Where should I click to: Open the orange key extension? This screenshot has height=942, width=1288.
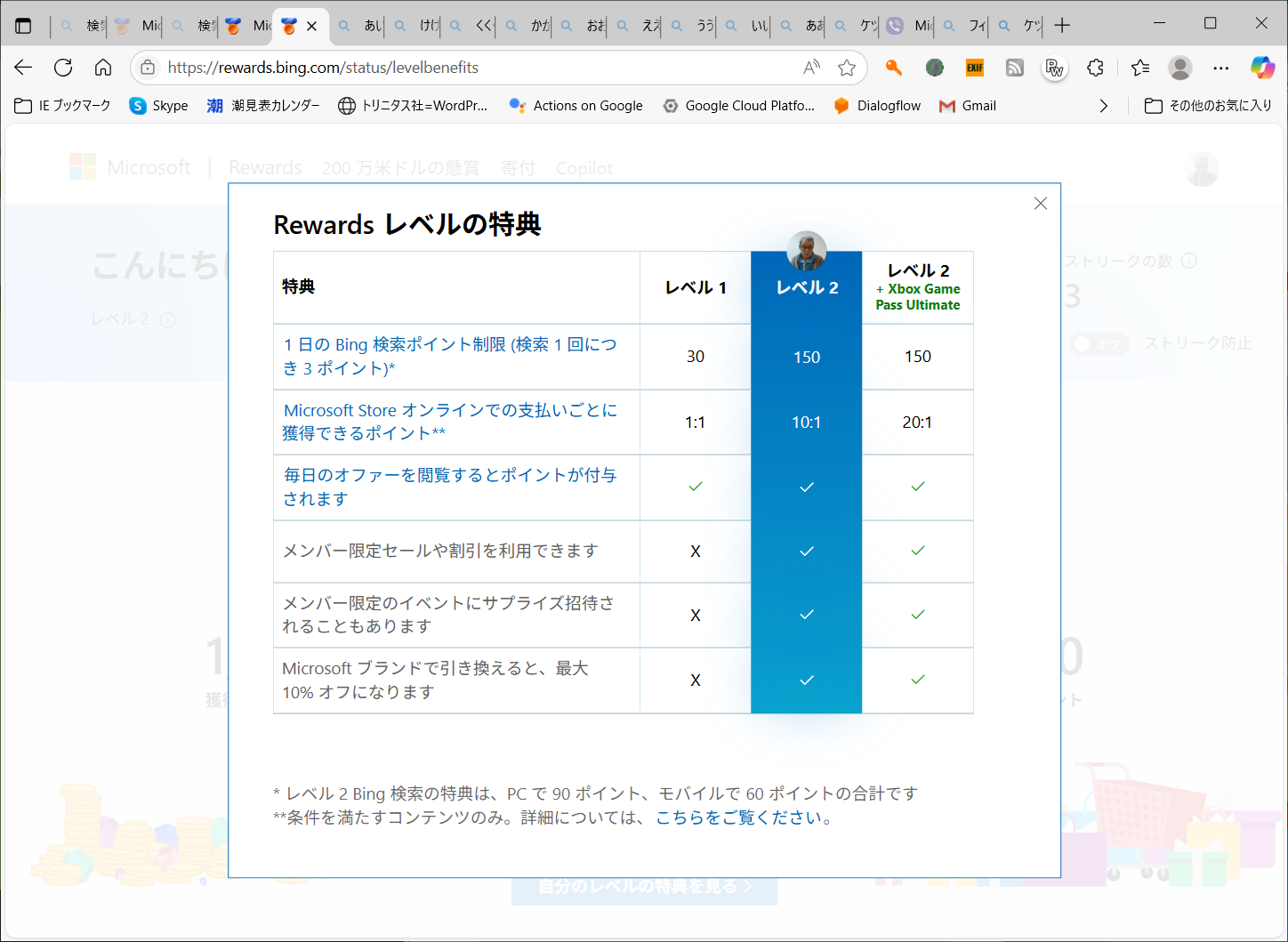click(894, 68)
